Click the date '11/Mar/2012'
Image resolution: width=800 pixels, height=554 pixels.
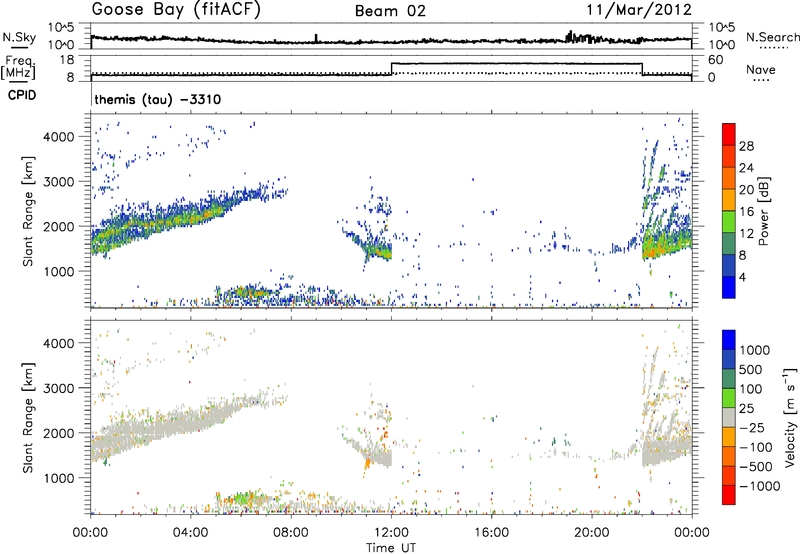click(639, 10)
